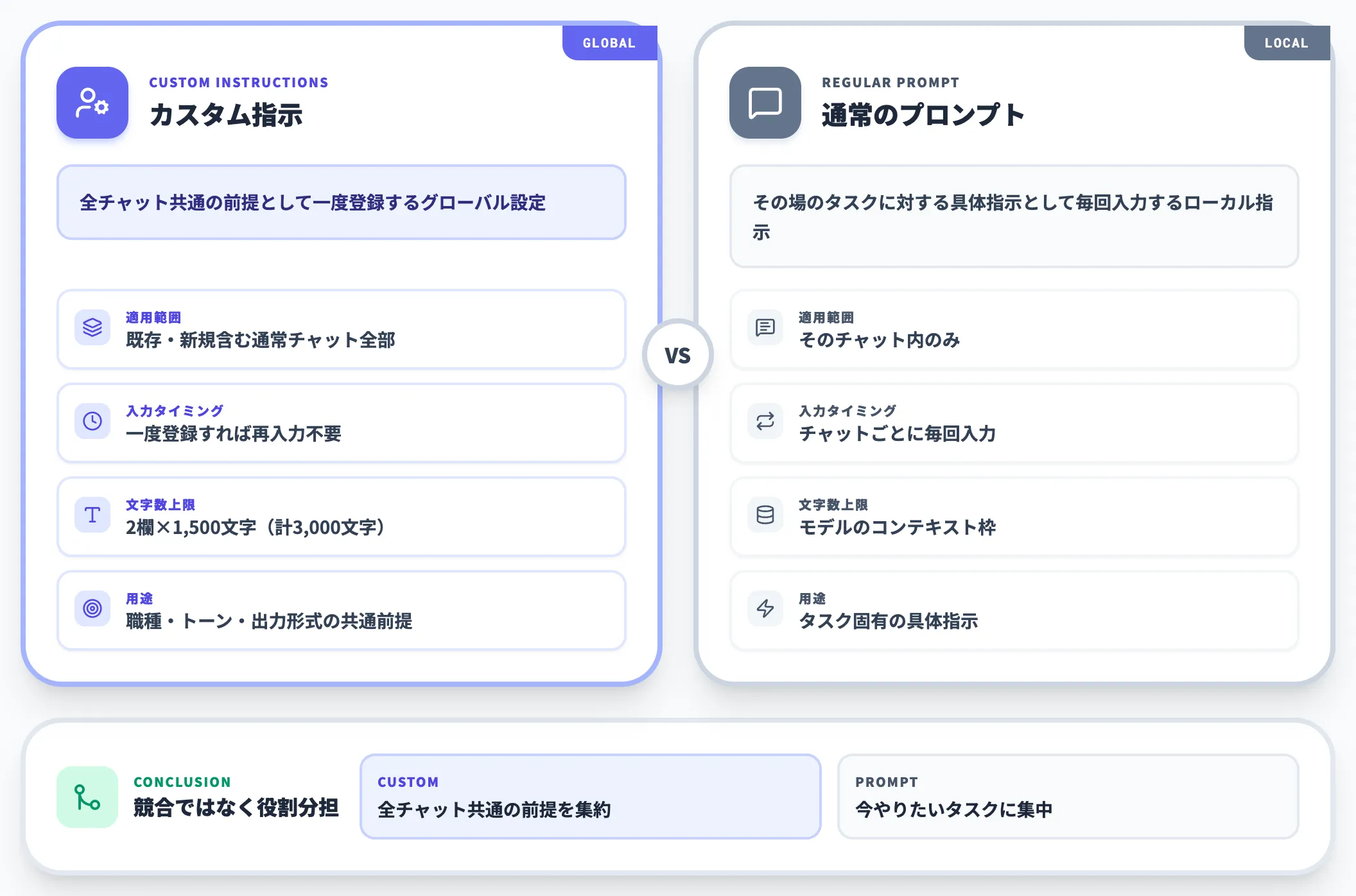Viewport: 1356px width, 896px height.
Task: Click the text 職種・トーン・出力形式の共通前提
Action: pos(269,621)
